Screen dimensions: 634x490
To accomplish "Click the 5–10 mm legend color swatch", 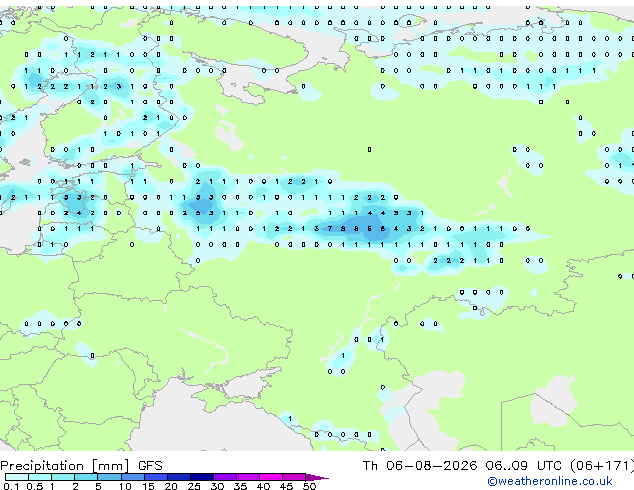I will [x=109, y=477].
